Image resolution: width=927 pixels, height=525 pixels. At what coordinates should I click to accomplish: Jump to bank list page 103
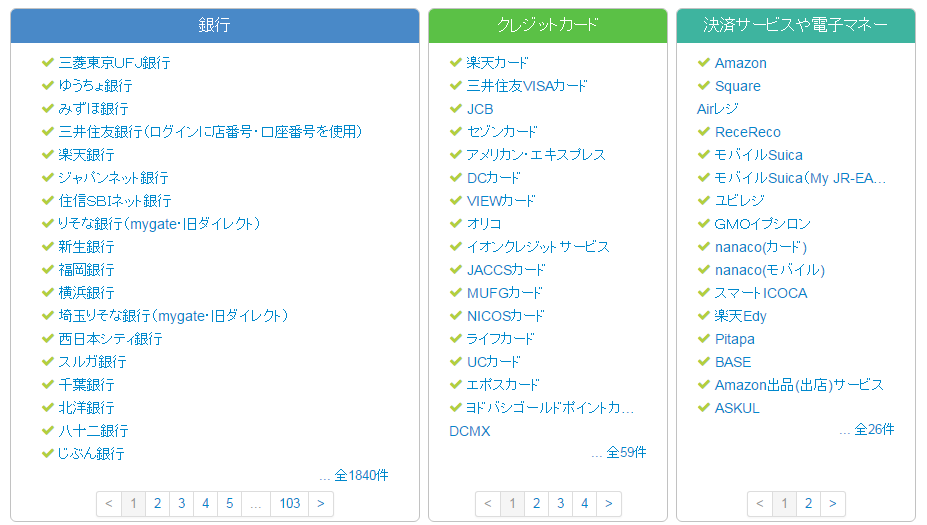290,504
